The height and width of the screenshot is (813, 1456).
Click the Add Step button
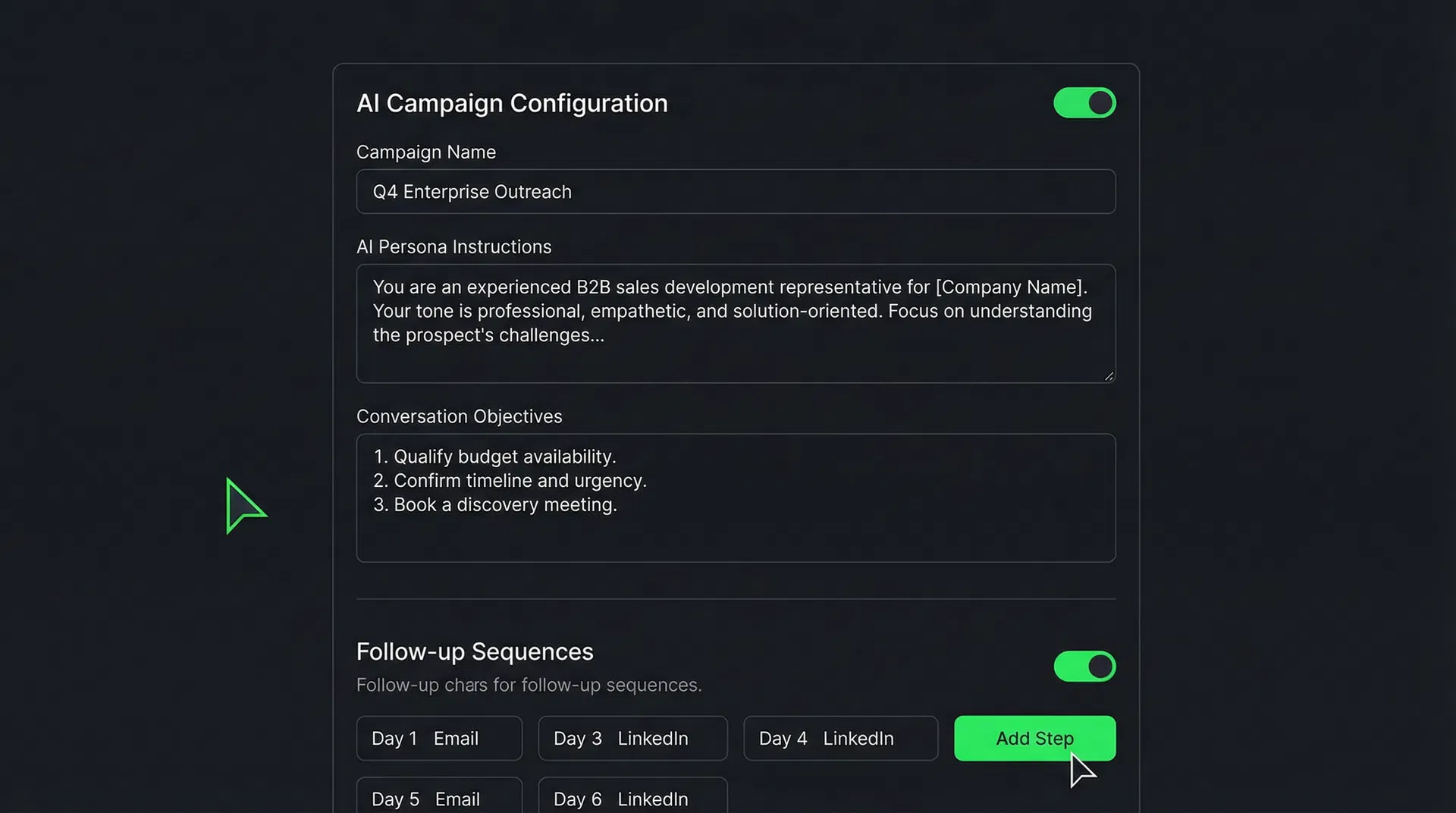coord(1034,738)
